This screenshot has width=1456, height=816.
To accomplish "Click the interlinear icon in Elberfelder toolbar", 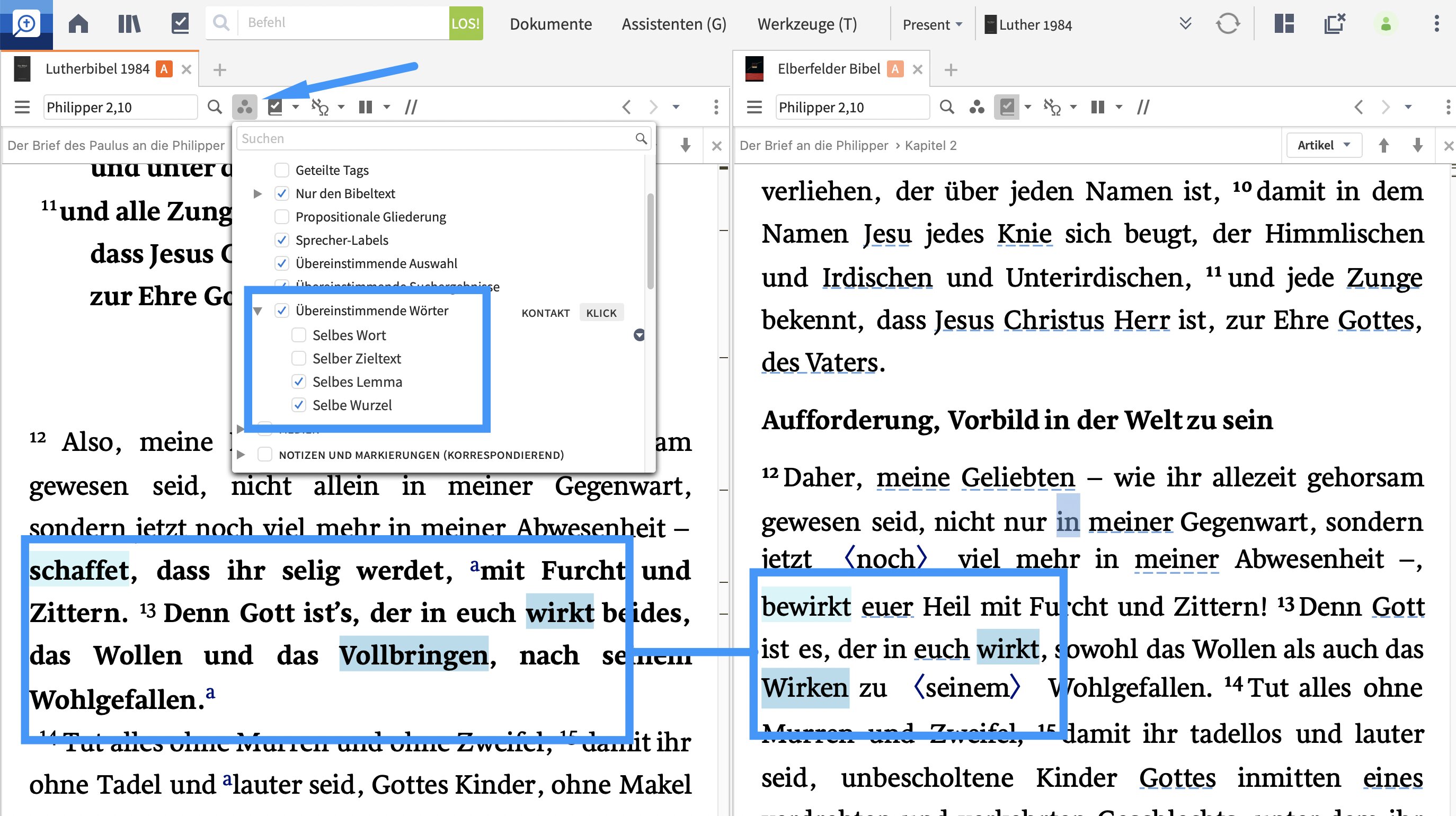I will click(x=1052, y=107).
